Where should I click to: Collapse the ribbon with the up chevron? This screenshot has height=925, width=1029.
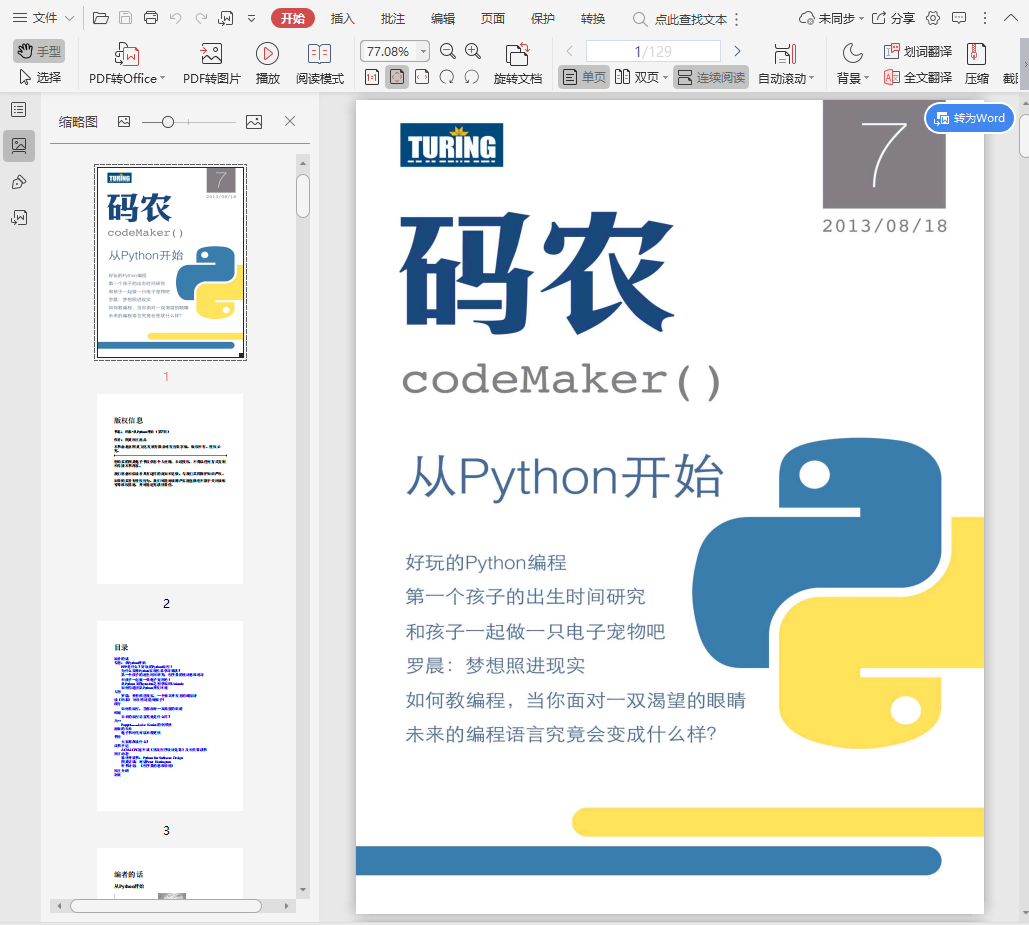(x=1011, y=18)
